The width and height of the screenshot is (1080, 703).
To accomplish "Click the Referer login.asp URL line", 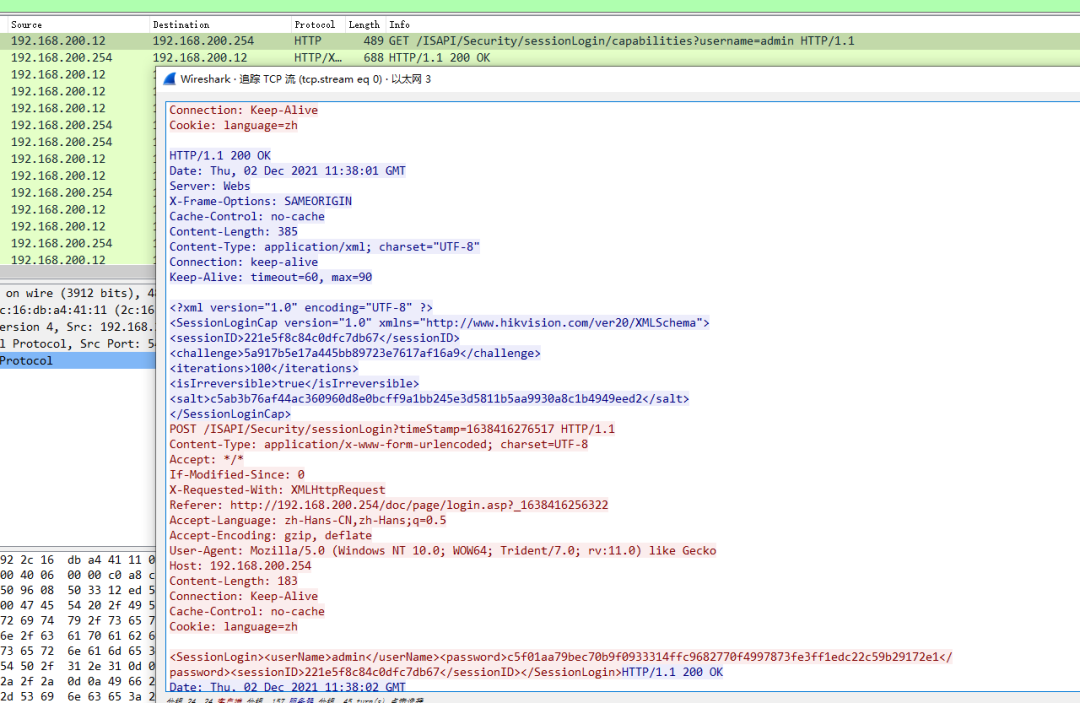I will point(388,505).
